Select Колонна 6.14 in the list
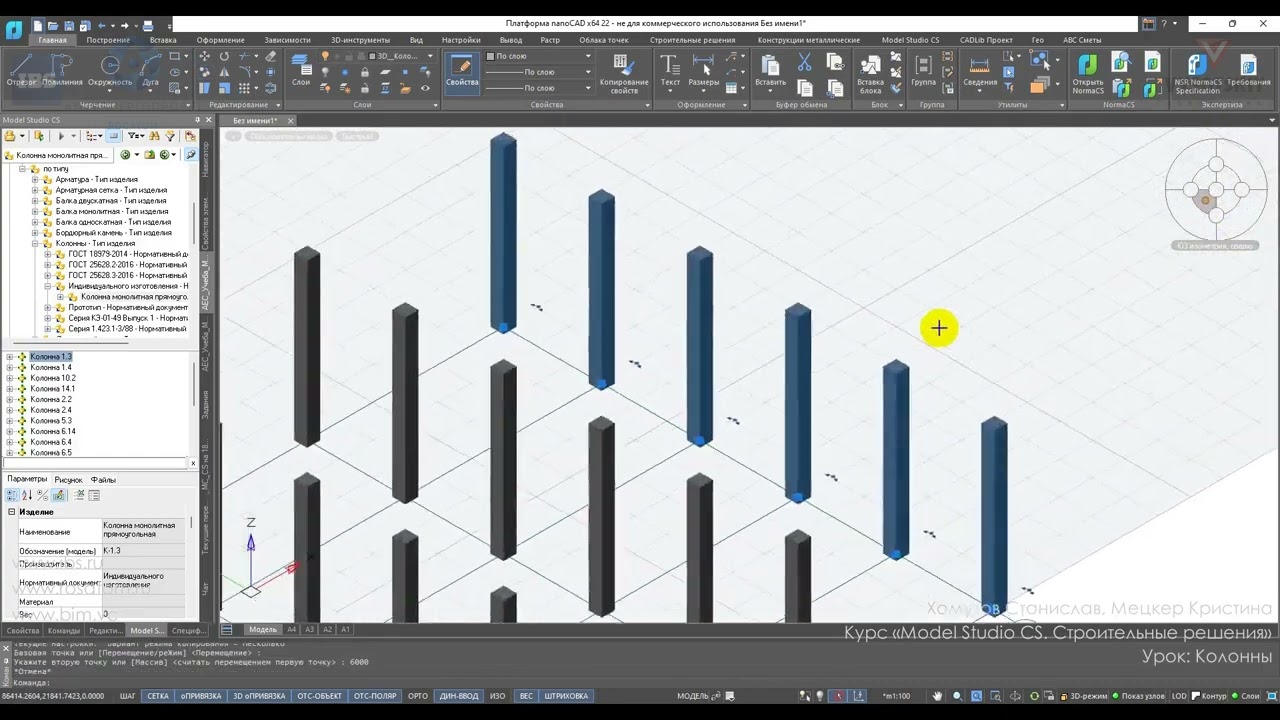Viewport: 1280px width, 720px height. tap(53, 432)
